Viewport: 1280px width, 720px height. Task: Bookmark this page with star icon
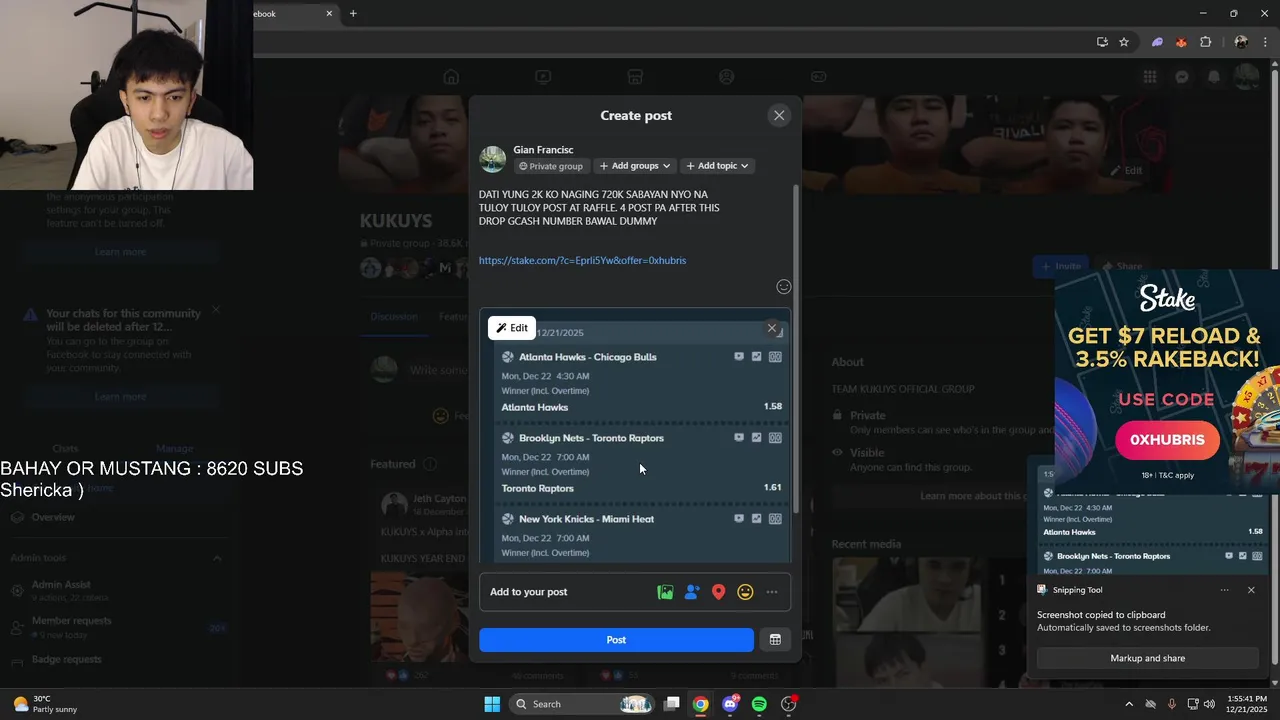pyautogui.click(x=1124, y=42)
